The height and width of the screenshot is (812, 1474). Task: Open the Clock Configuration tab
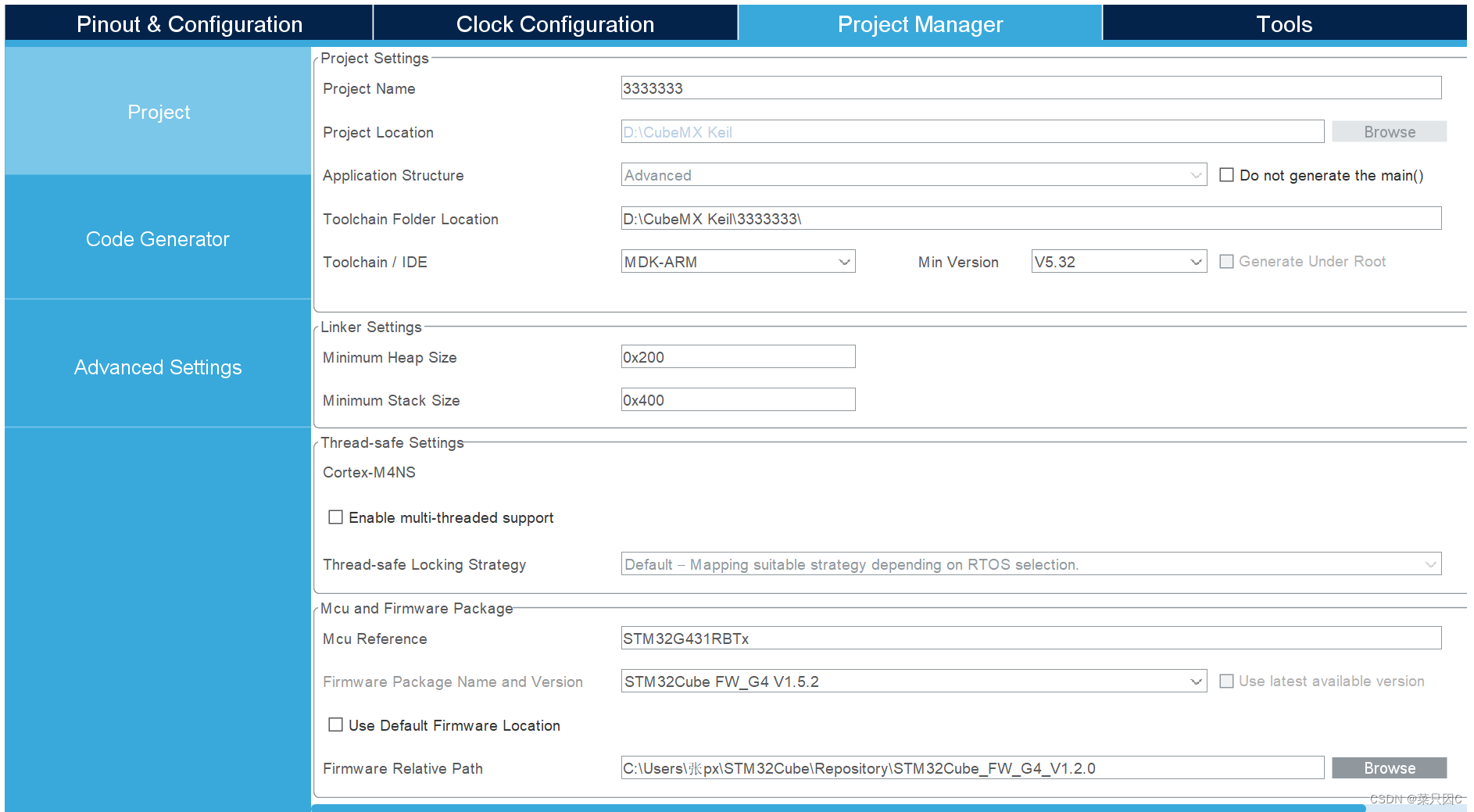[555, 23]
